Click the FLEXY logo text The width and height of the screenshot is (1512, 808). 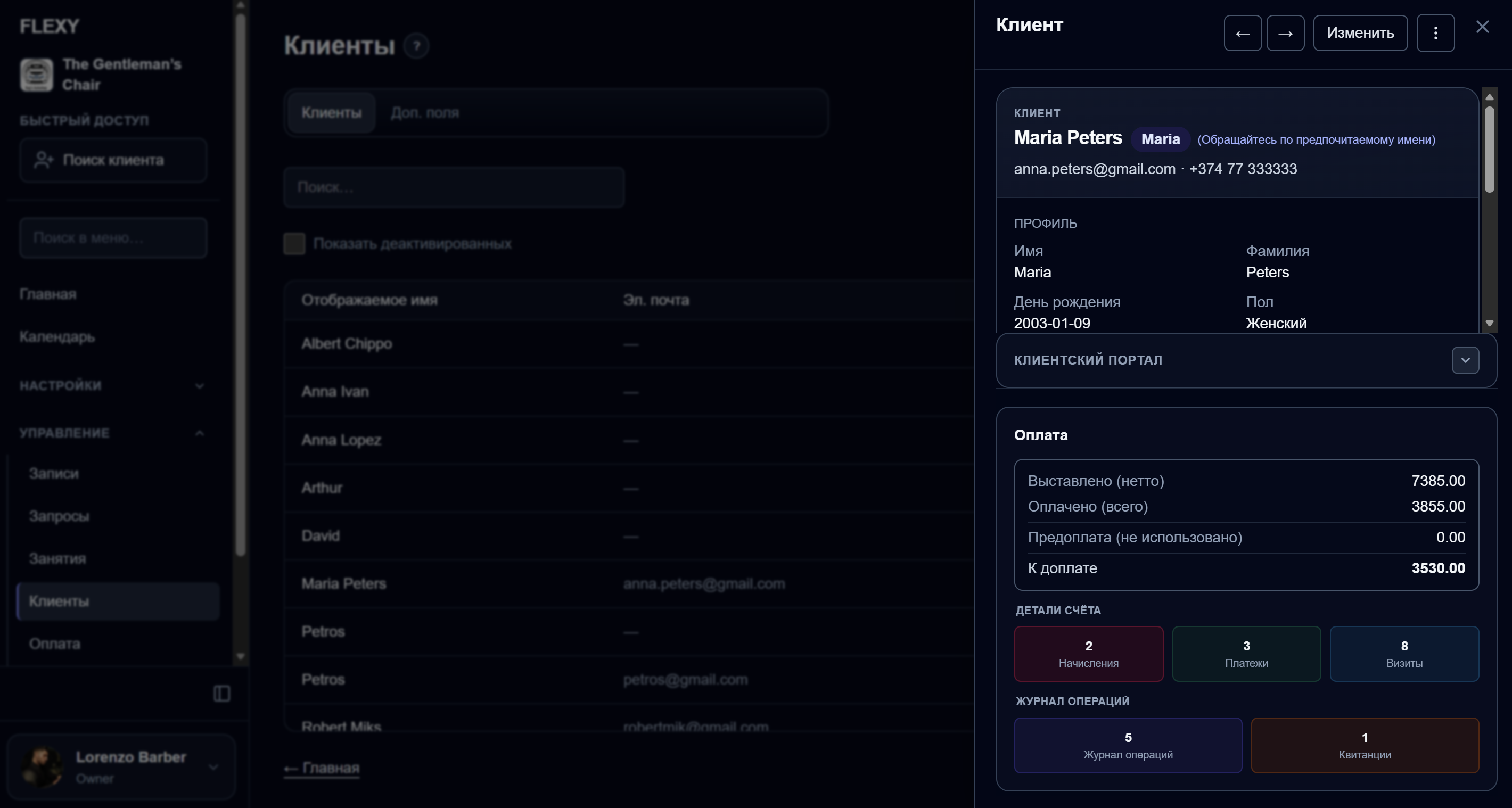[x=50, y=27]
